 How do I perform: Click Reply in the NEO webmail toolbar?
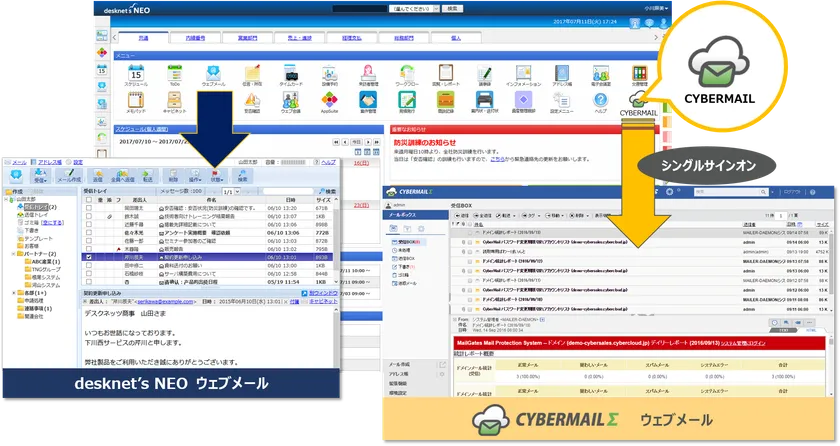[98, 176]
